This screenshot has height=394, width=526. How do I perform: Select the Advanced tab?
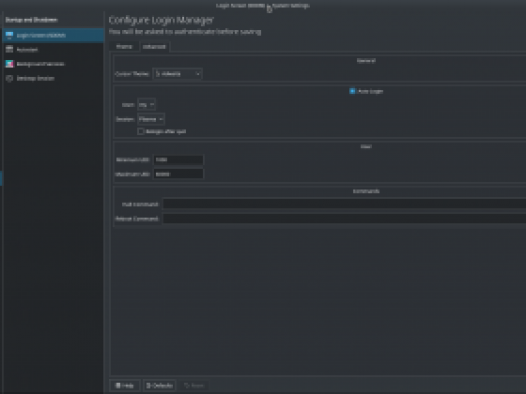tap(154, 47)
